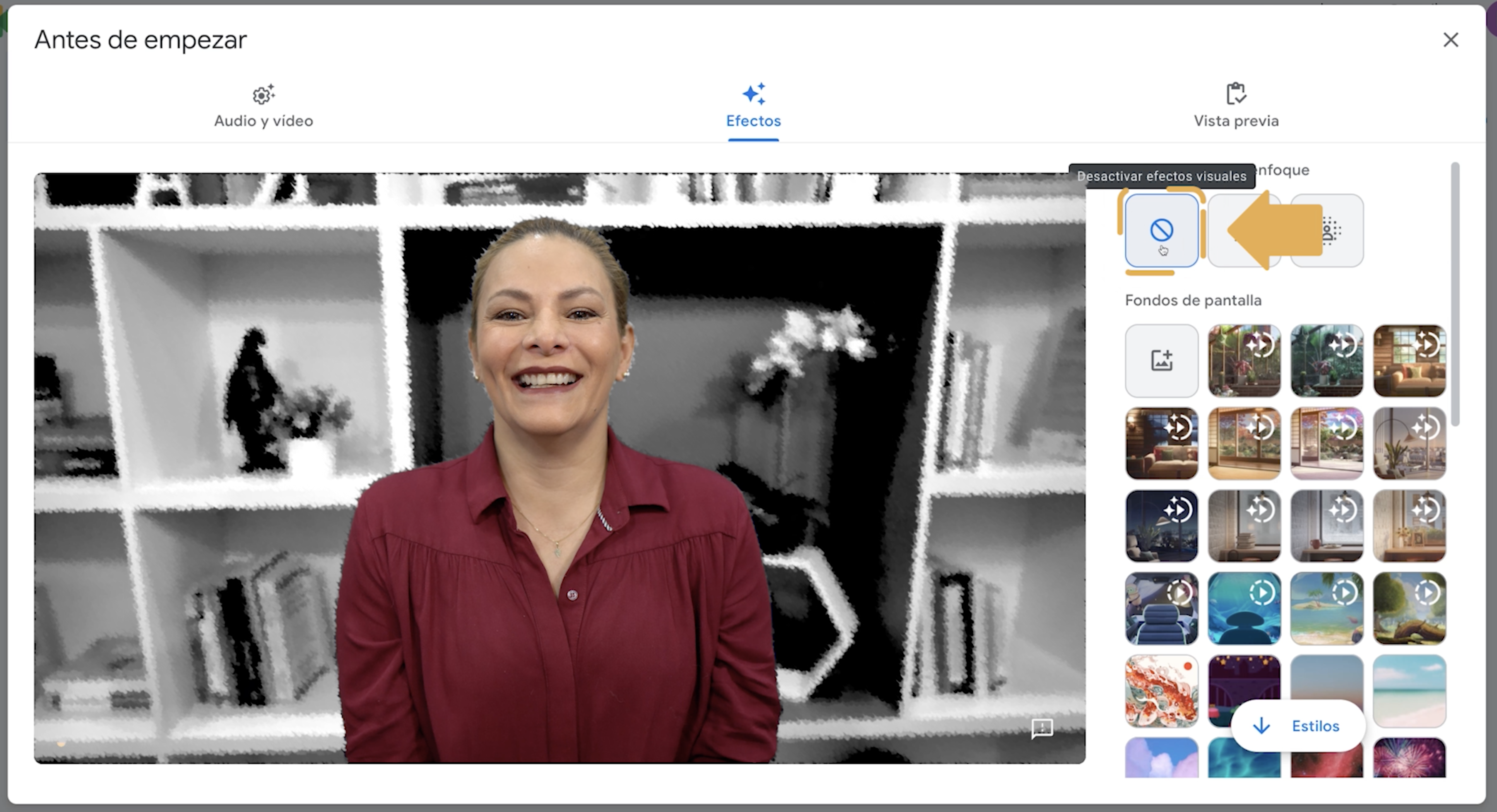Open the feedback icon on the video preview
The width and height of the screenshot is (1497, 812).
click(1042, 728)
